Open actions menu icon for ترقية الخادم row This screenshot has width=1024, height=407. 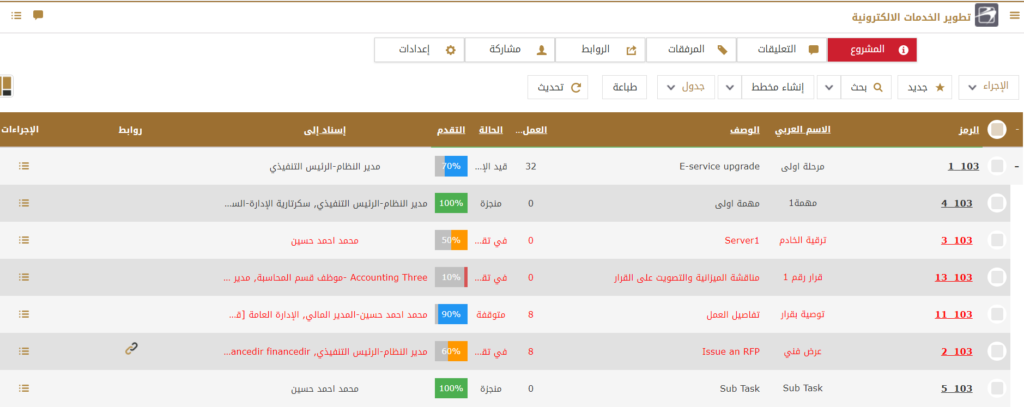(24, 241)
